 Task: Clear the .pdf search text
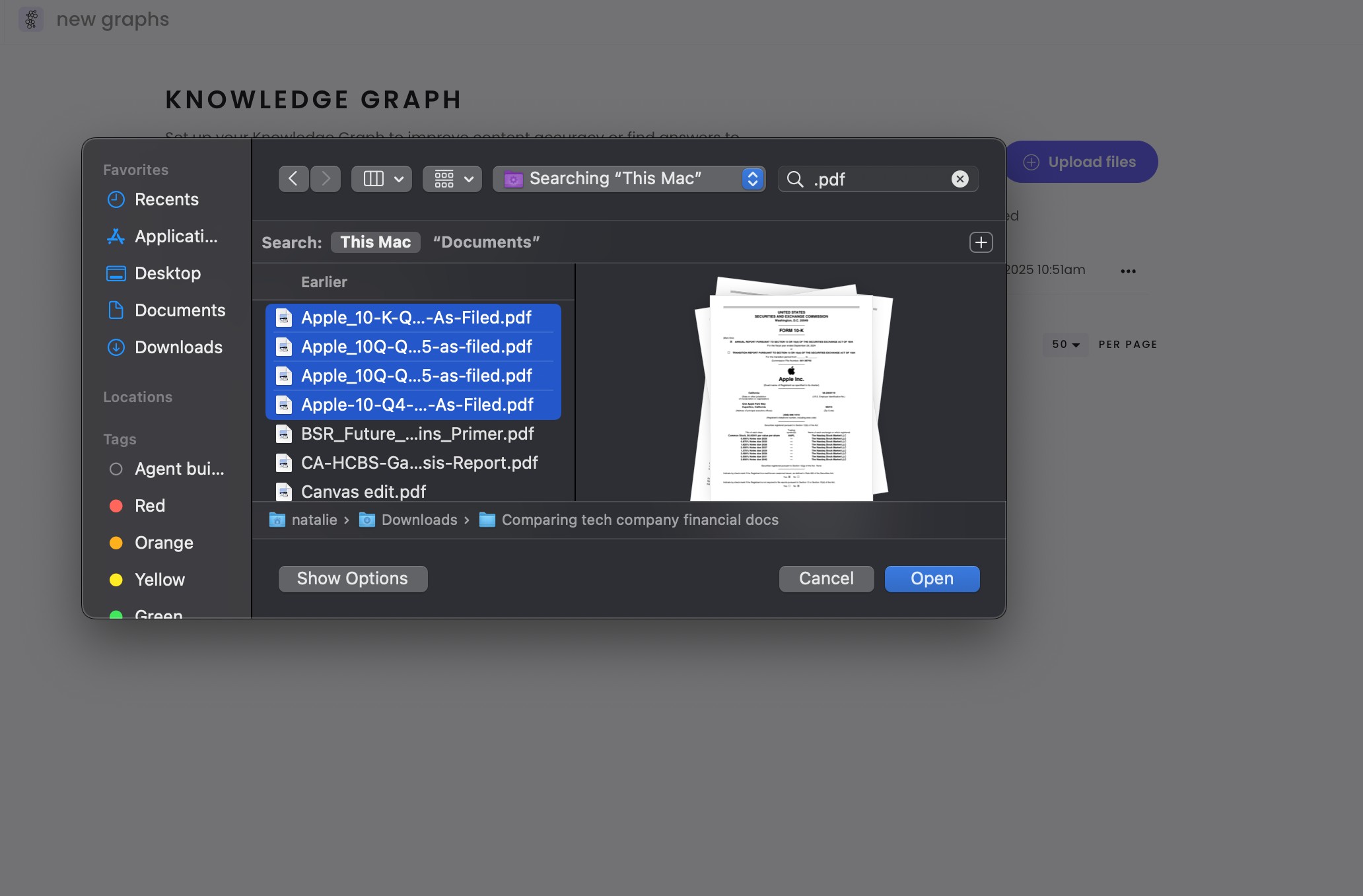tap(960, 179)
